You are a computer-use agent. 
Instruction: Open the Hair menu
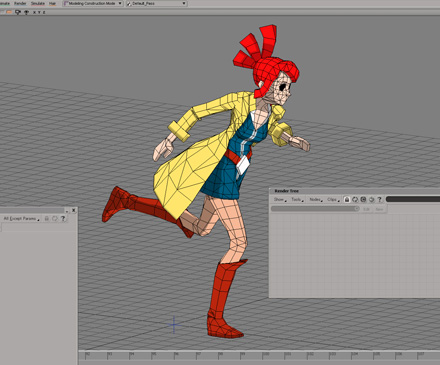[x=52, y=3]
